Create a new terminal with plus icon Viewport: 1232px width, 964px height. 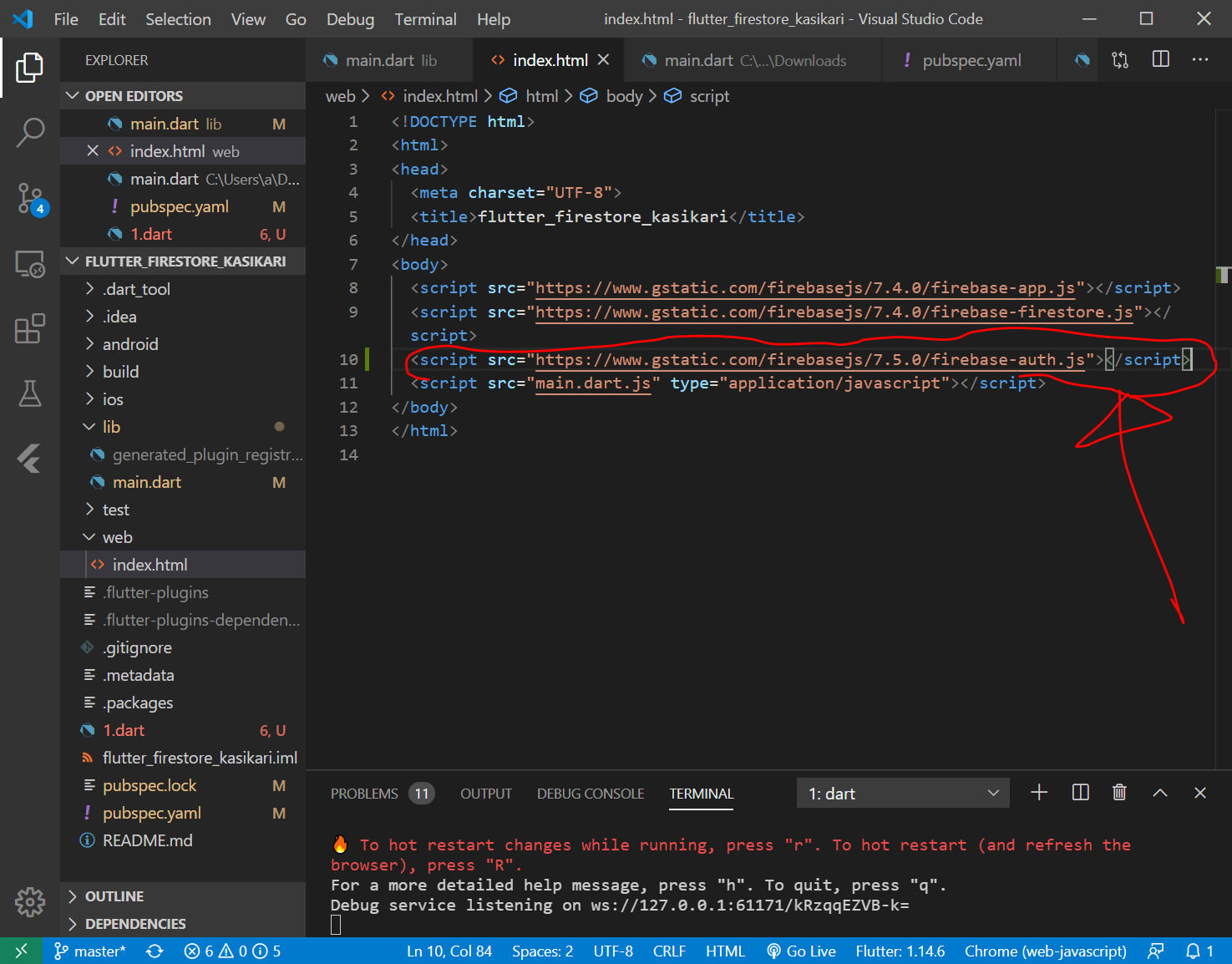pyautogui.click(x=1039, y=793)
